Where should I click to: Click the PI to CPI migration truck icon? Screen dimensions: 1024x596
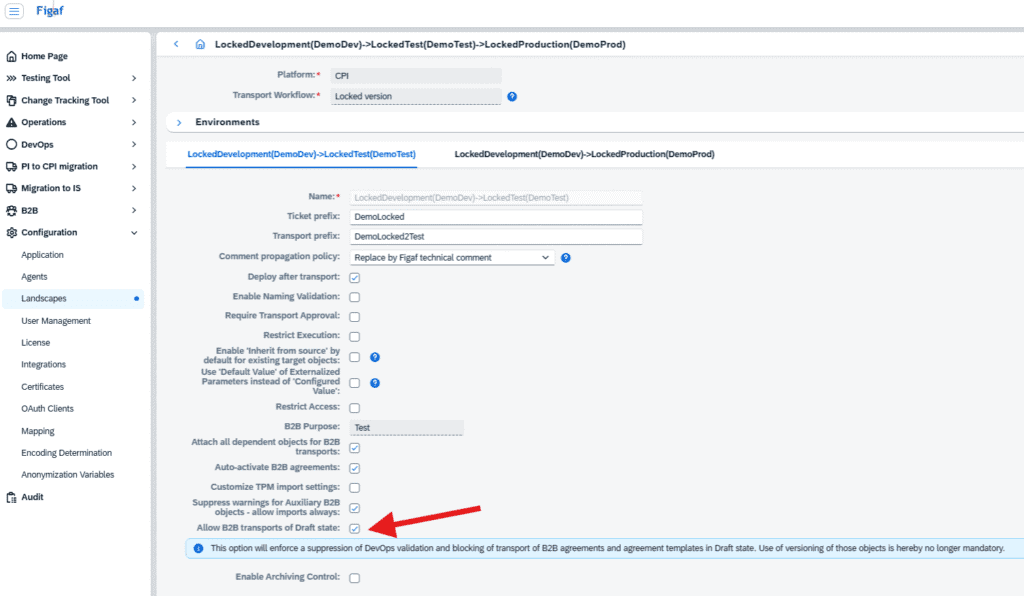coord(11,166)
